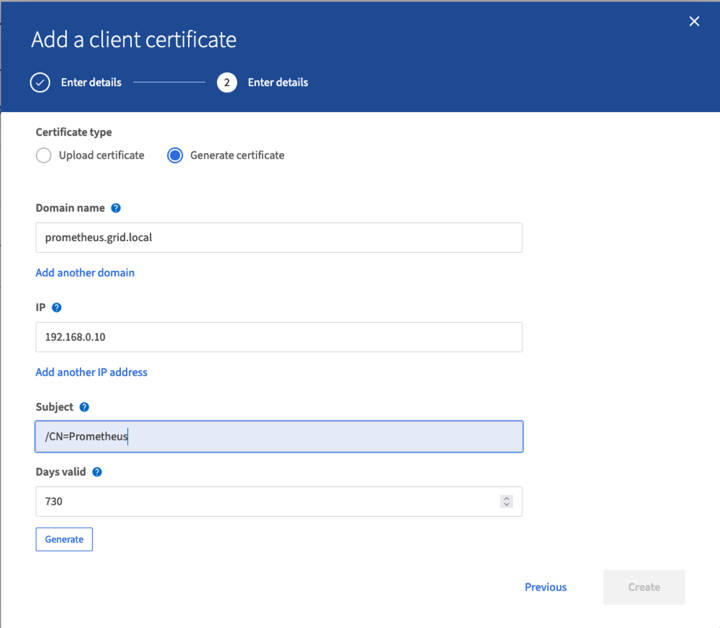The width and height of the screenshot is (720, 628).
Task: Go back with the Previous button
Action: [545, 587]
